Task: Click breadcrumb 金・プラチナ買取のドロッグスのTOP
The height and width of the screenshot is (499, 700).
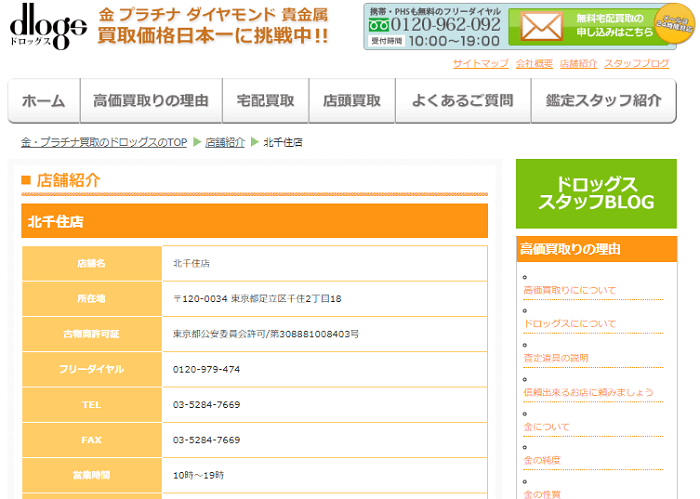Action: tap(104, 142)
